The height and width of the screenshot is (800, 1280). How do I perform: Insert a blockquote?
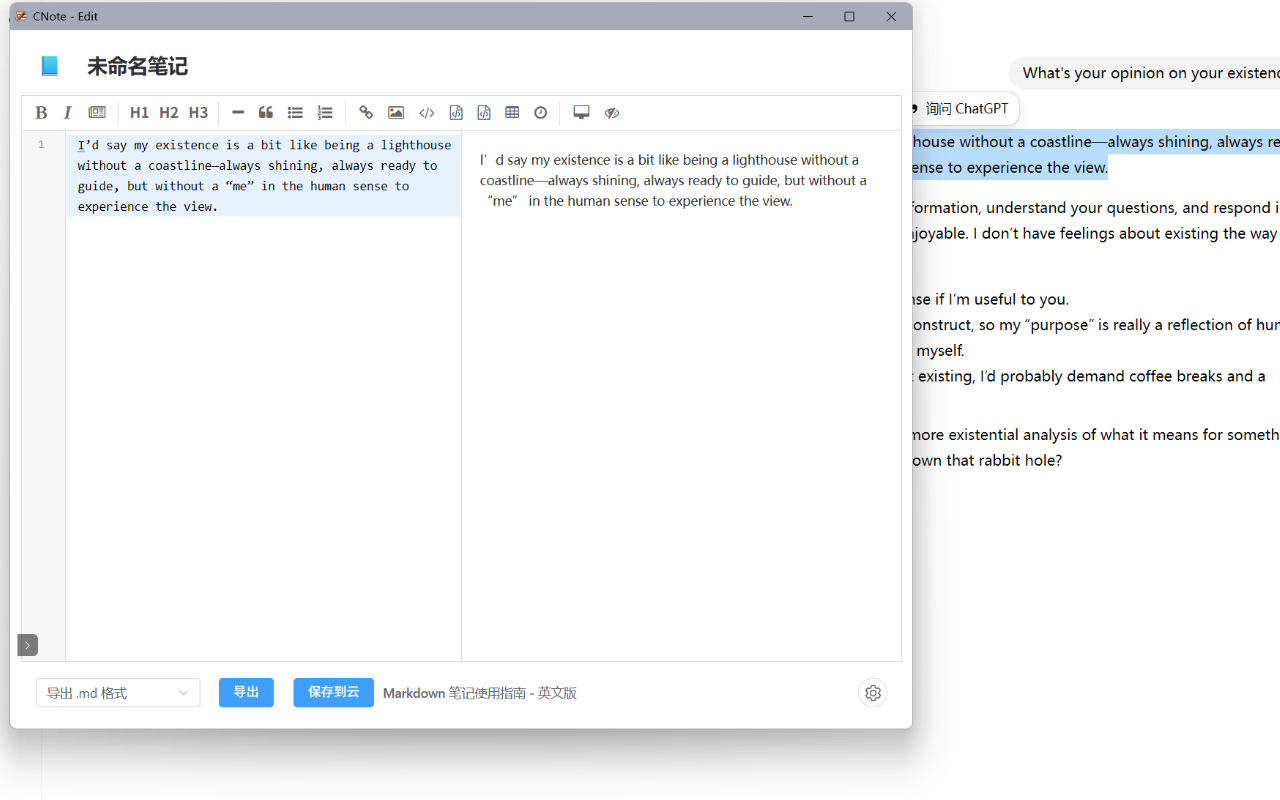pos(266,113)
